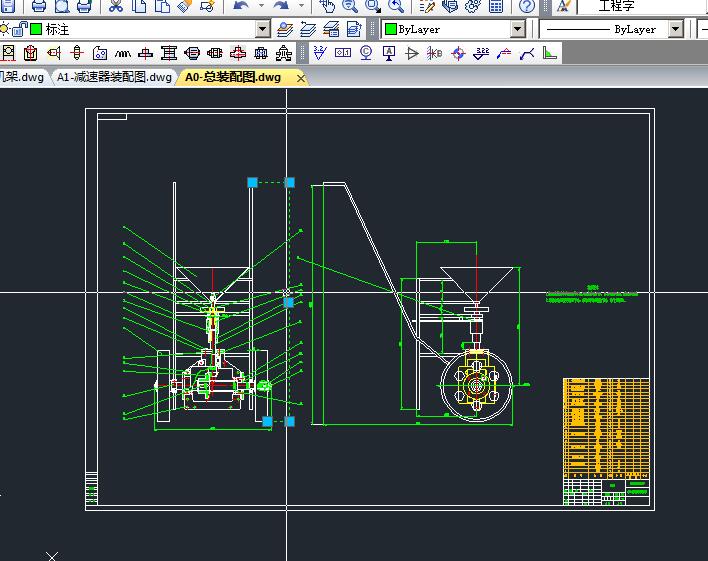Image resolution: width=708 pixels, height=561 pixels.
Task: Expand the Redo history dropdown arrow
Action: [301, 5]
